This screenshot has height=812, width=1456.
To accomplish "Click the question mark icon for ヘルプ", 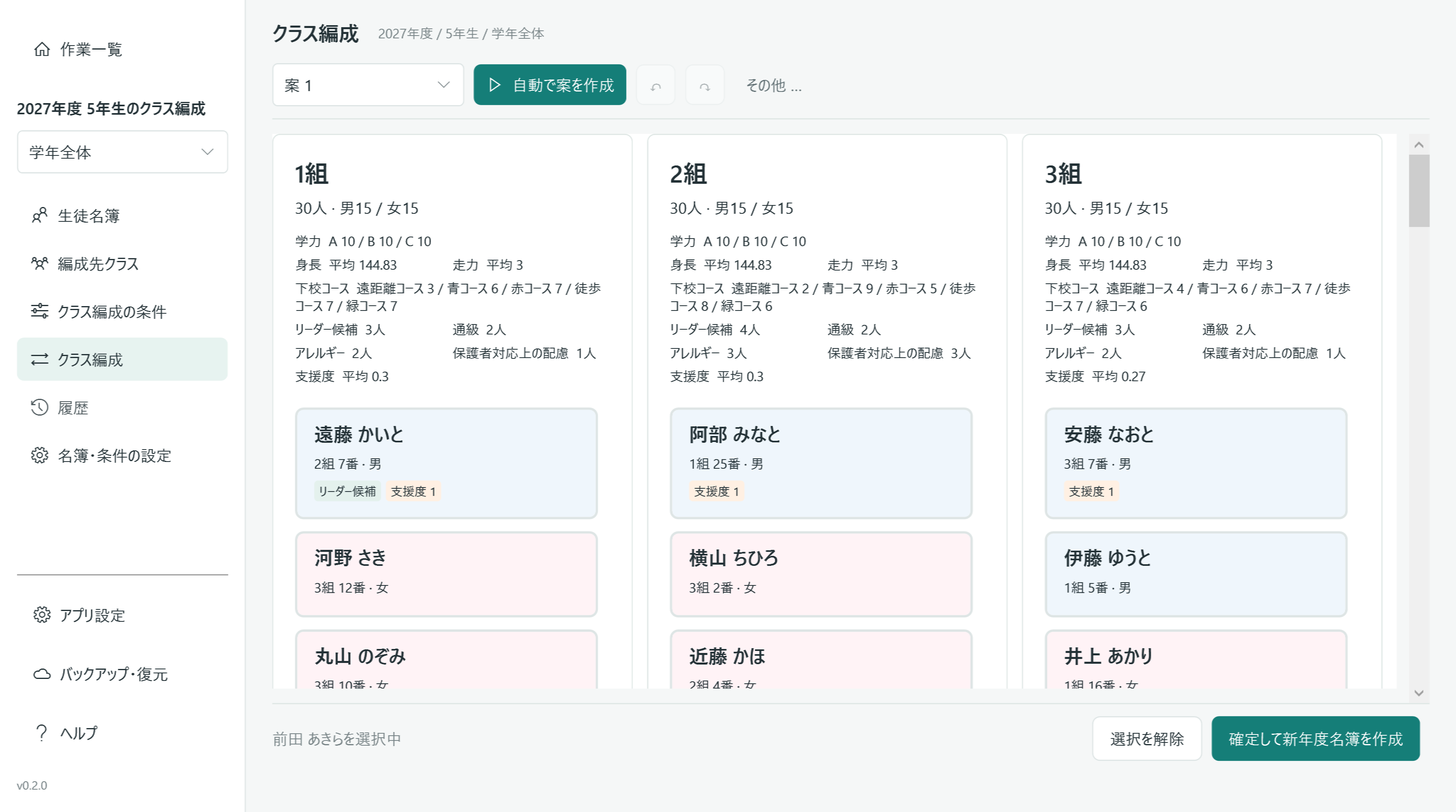I will click(x=42, y=732).
